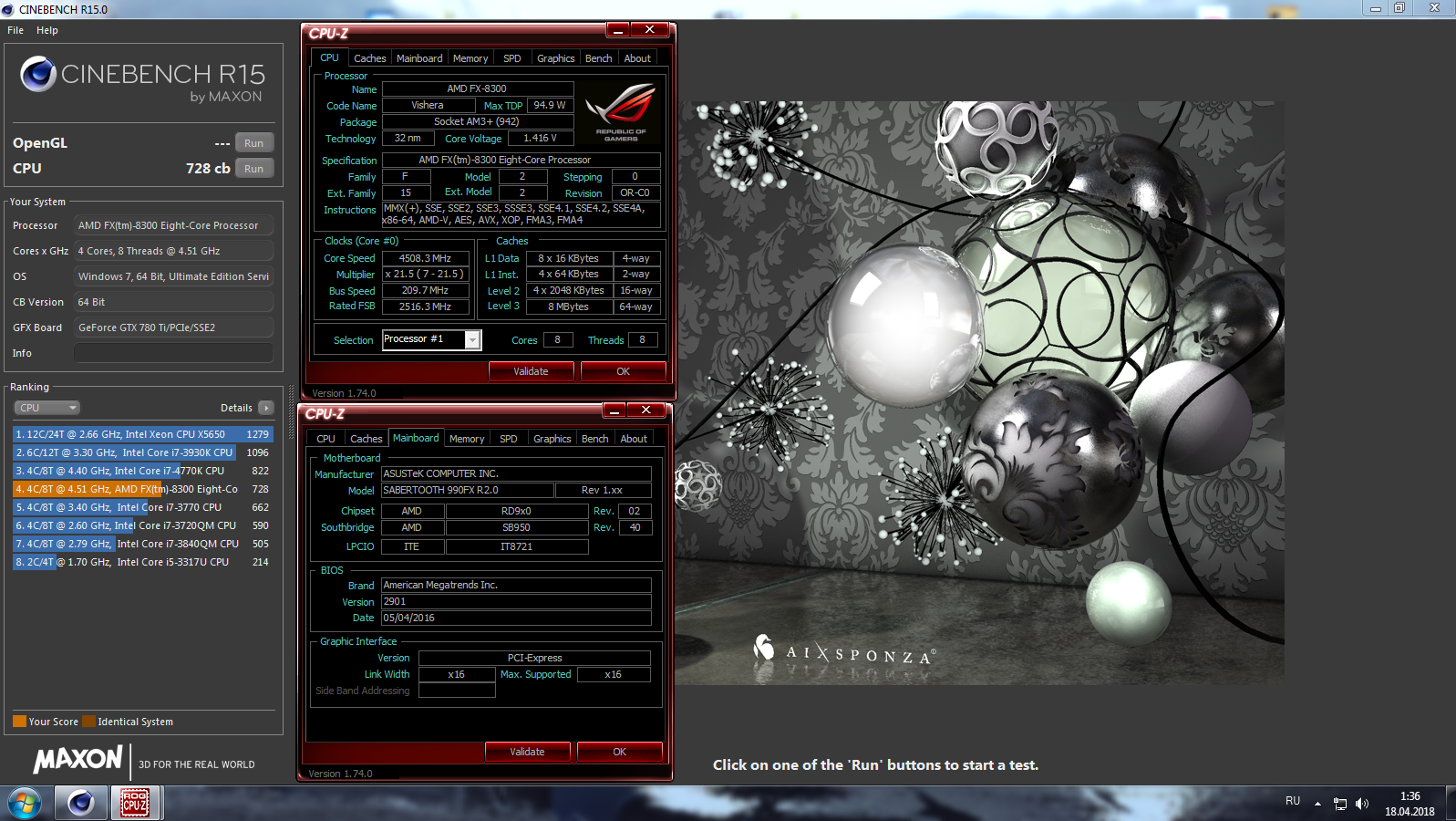The height and width of the screenshot is (821, 1456).
Task: Click the RU language indicator
Action: (1293, 801)
